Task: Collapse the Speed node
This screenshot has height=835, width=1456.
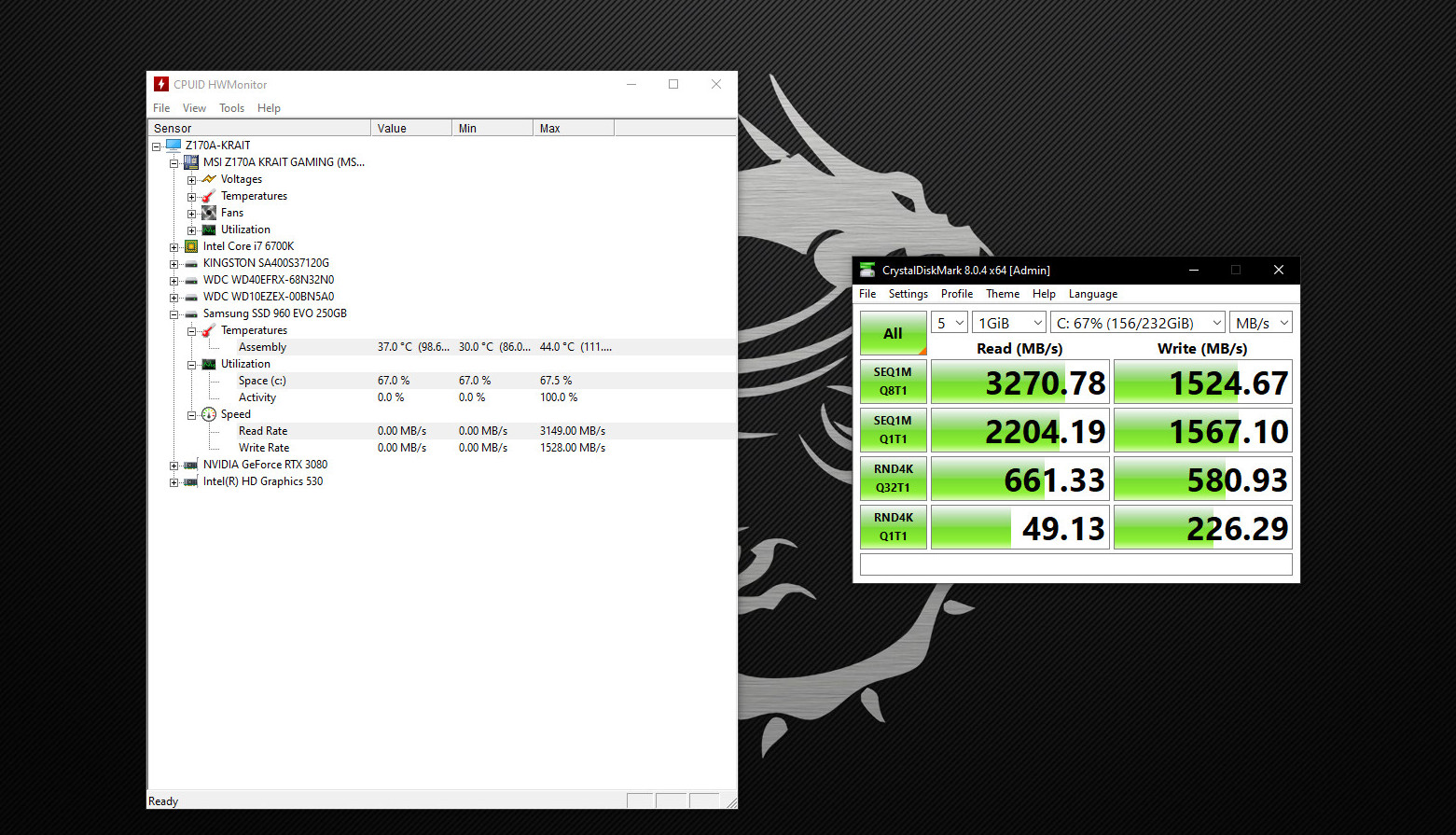Action: 192,415
